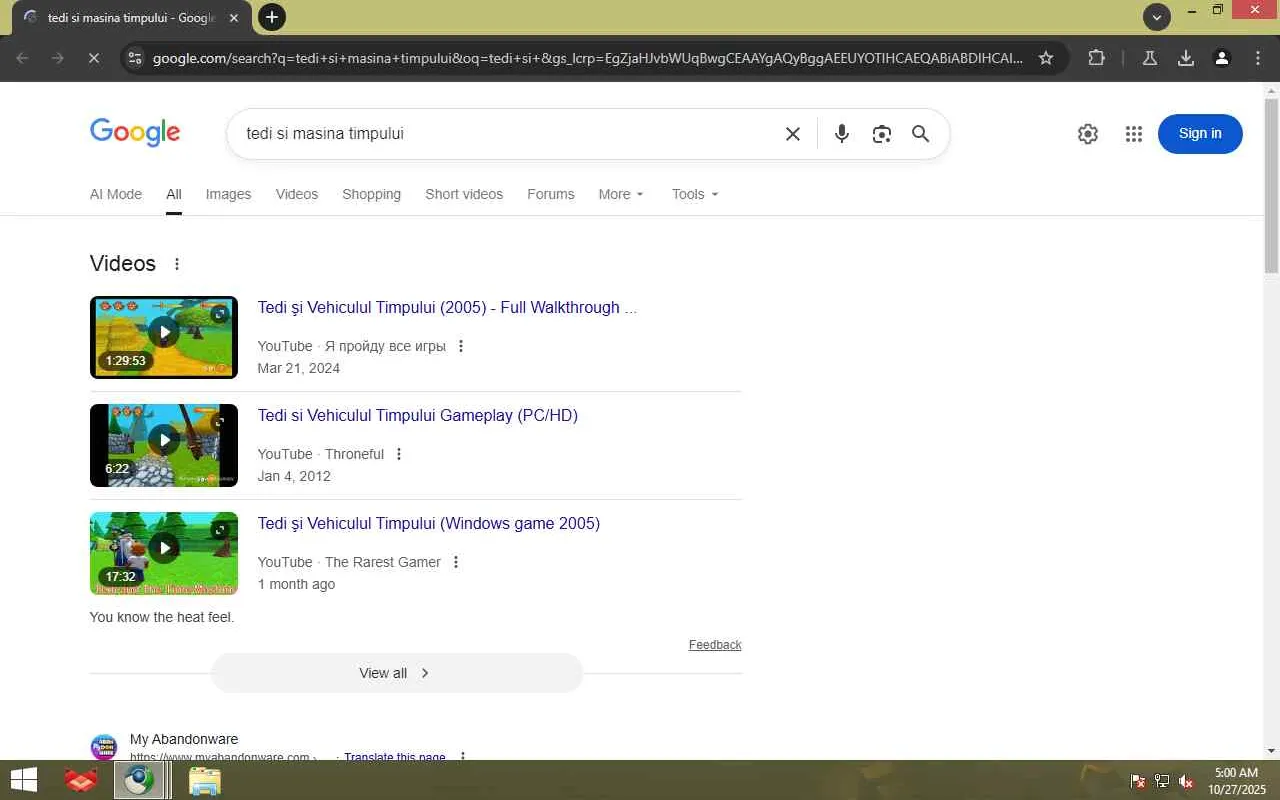Clear the search box with X icon

click(792, 134)
